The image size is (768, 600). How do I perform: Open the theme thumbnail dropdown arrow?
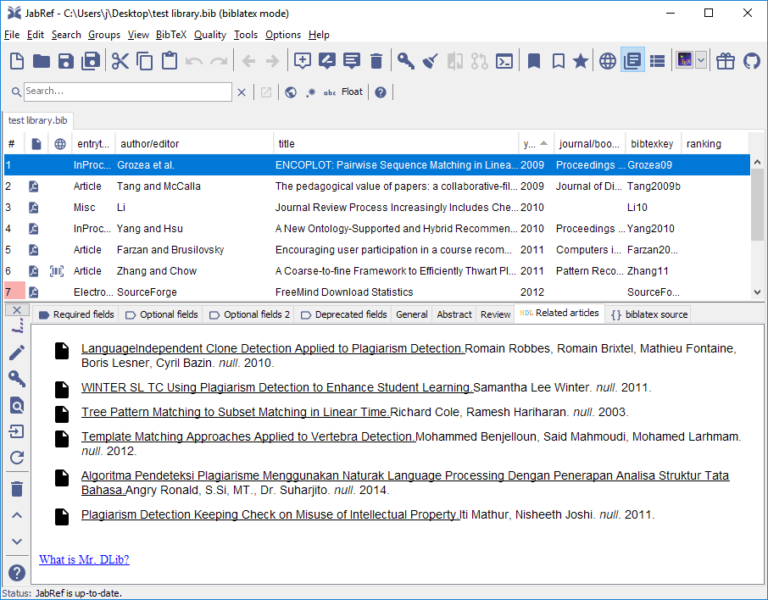click(701, 60)
